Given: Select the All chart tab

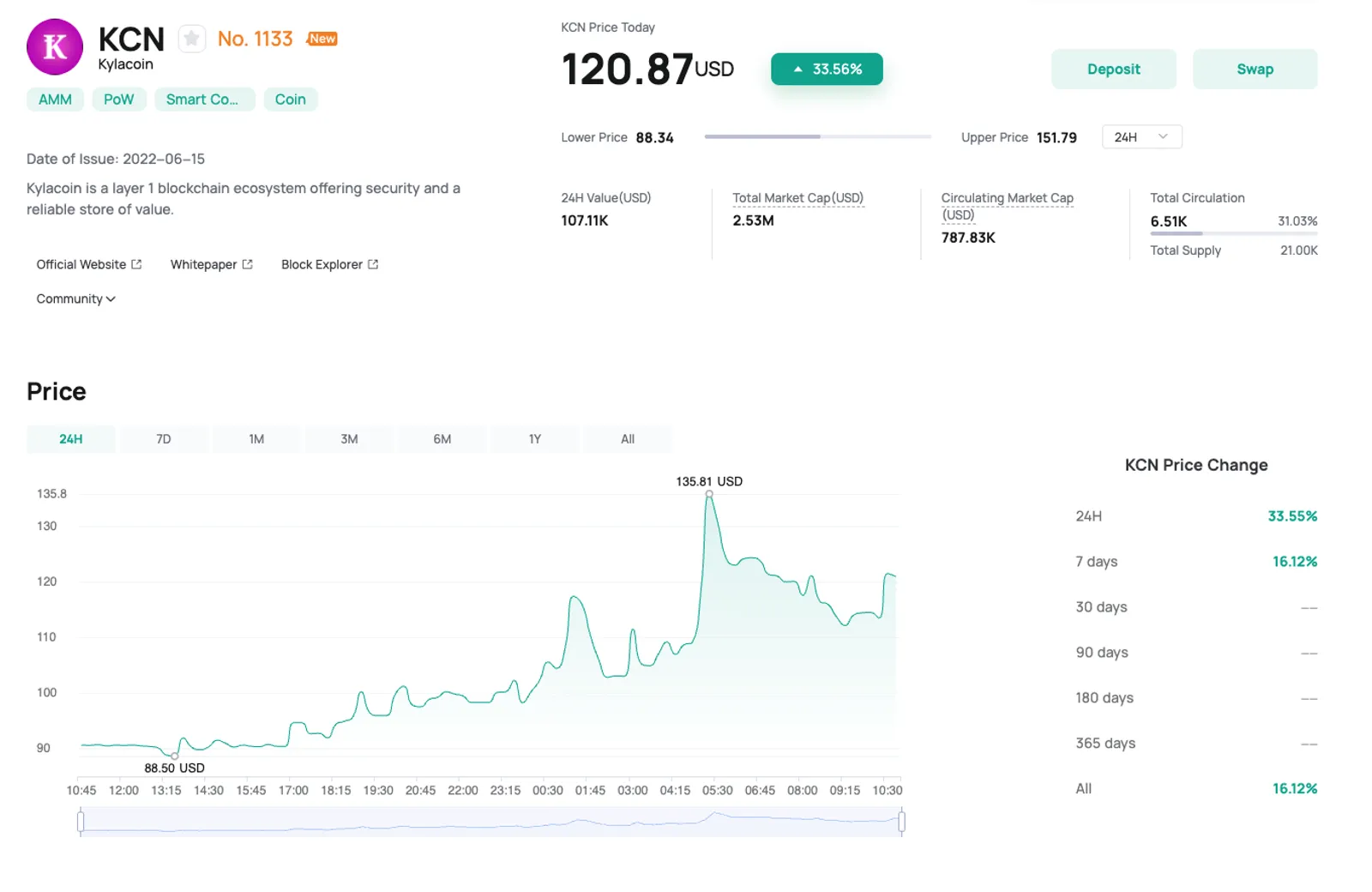Looking at the screenshot, I should click(x=628, y=439).
